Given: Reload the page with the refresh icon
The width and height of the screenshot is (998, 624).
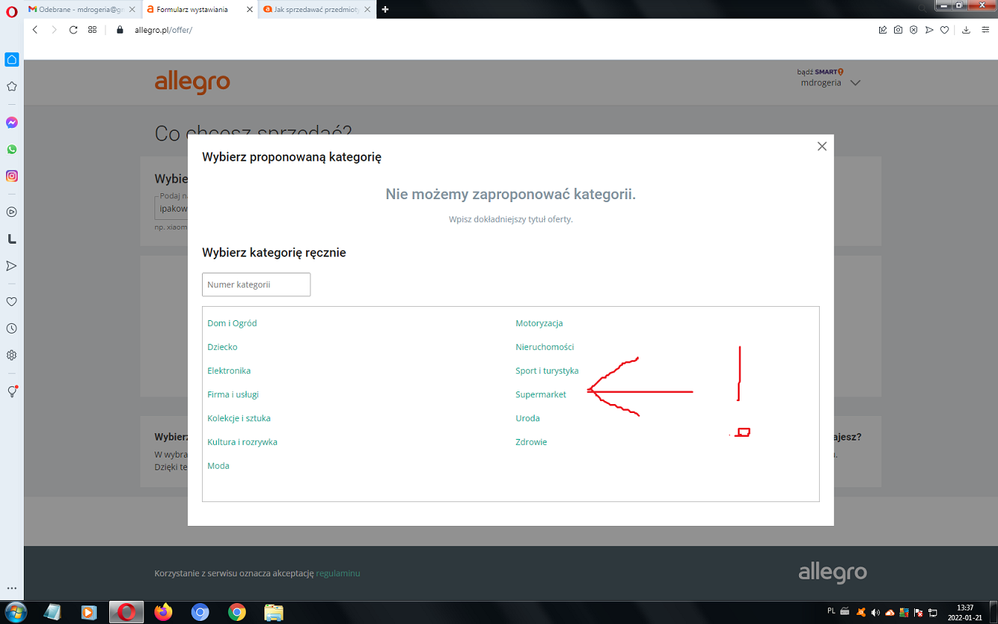Looking at the screenshot, I should (x=73, y=30).
